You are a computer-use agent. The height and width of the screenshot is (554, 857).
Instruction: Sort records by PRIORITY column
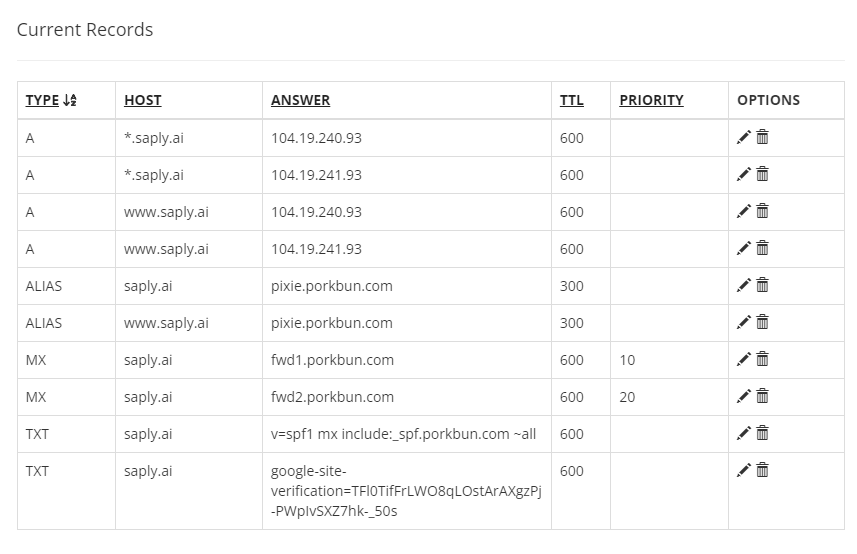[651, 100]
